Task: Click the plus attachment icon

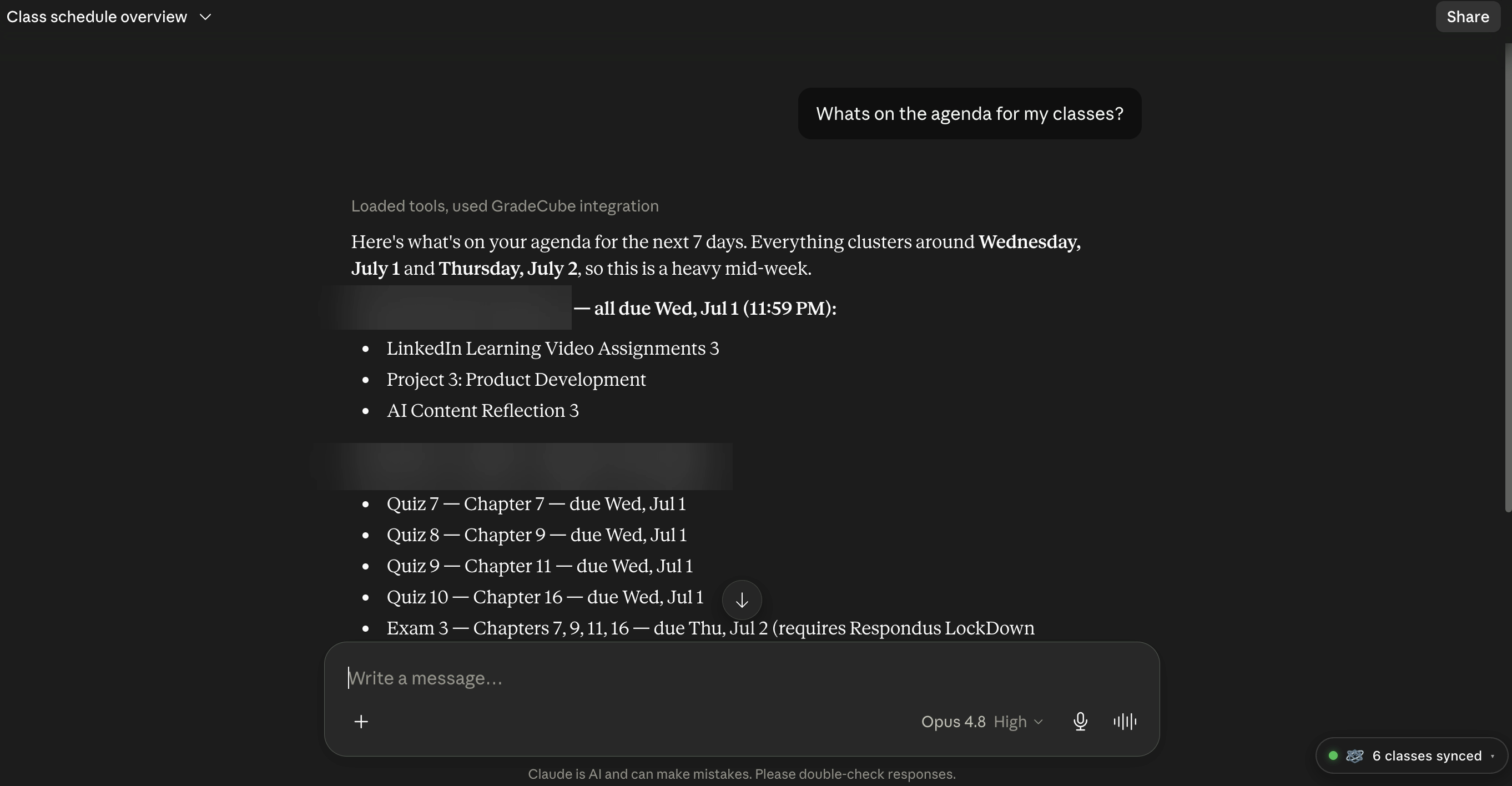Action: (361, 722)
